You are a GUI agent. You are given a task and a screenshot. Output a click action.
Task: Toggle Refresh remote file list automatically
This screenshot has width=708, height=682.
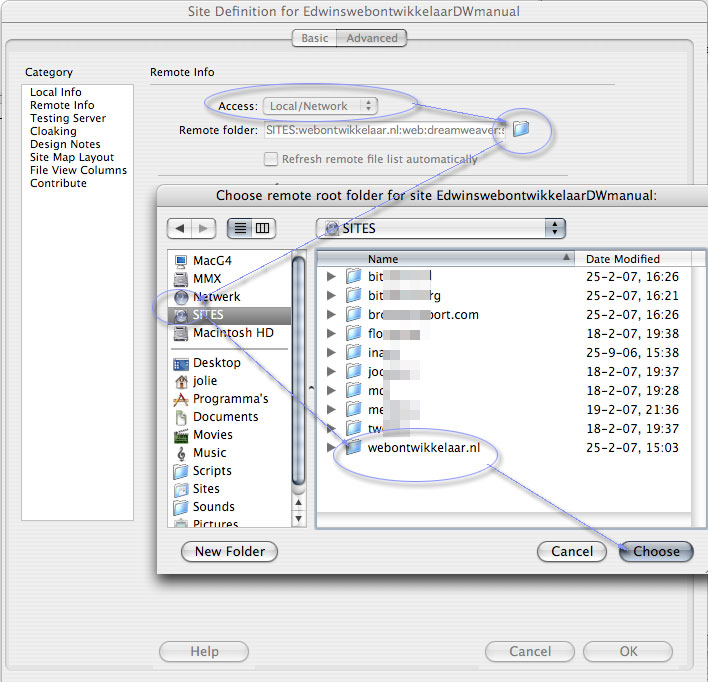(x=270, y=159)
